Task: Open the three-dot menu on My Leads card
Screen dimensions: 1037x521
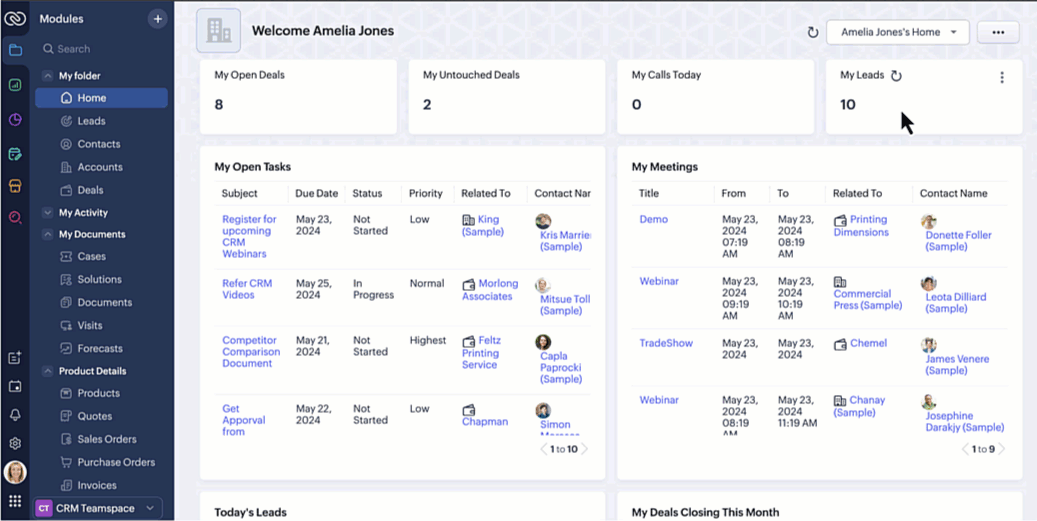Action: (x=1001, y=77)
